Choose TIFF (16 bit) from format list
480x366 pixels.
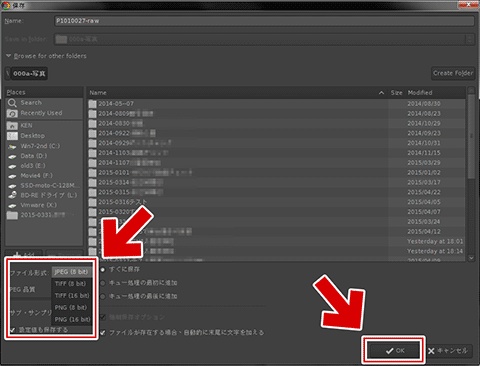click(x=72, y=296)
